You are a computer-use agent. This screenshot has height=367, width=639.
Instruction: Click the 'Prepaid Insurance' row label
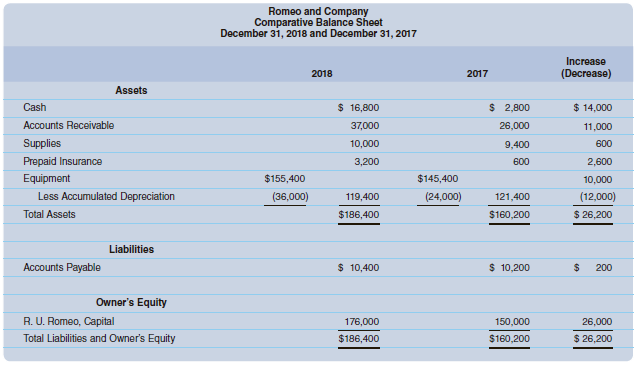coord(62,162)
